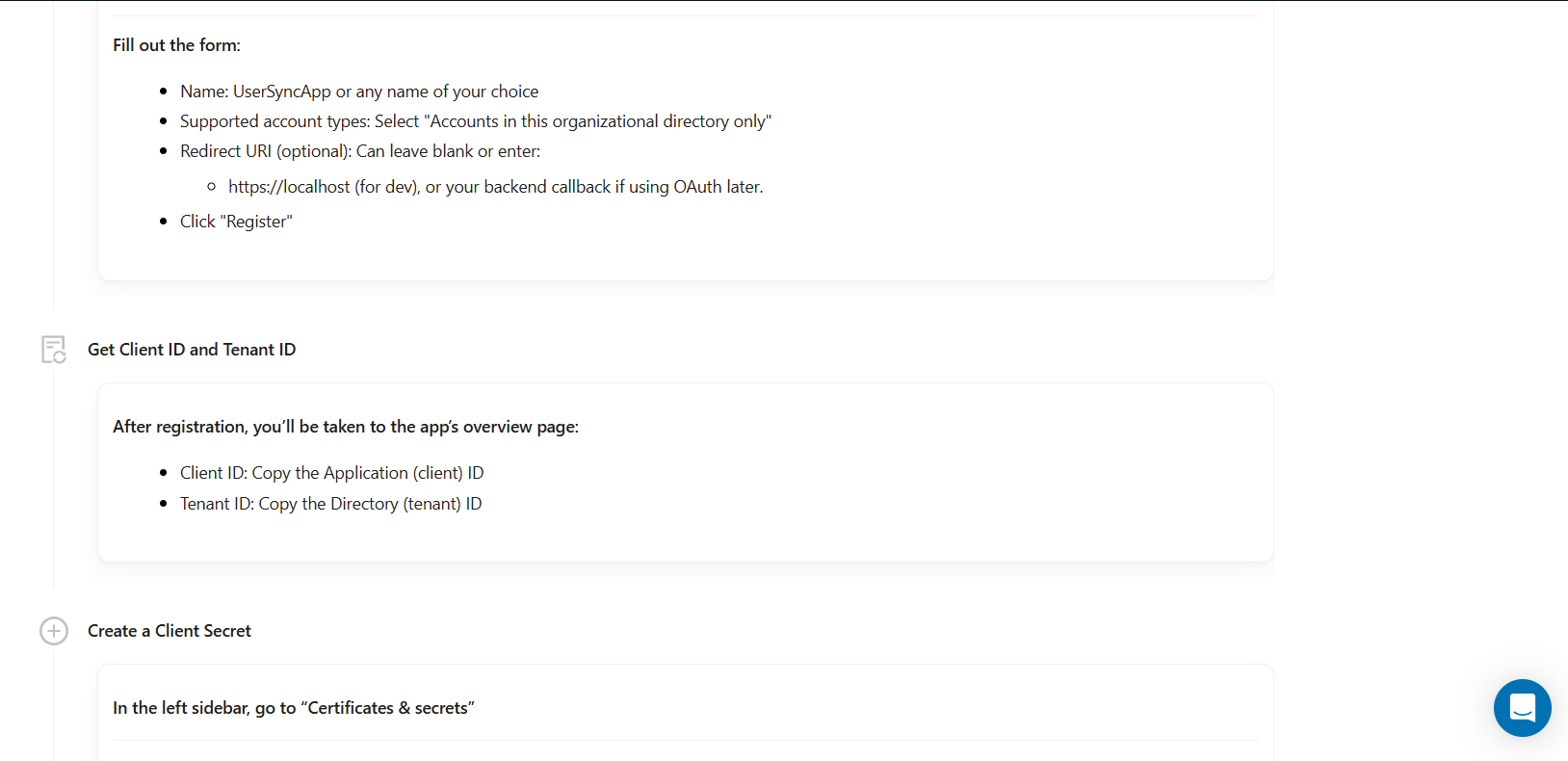Image resolution: width=1568 pixels, height=761 pixels.
Task: Select the "Create a Client Secret" step heading
Action: [x=170, y=631]
